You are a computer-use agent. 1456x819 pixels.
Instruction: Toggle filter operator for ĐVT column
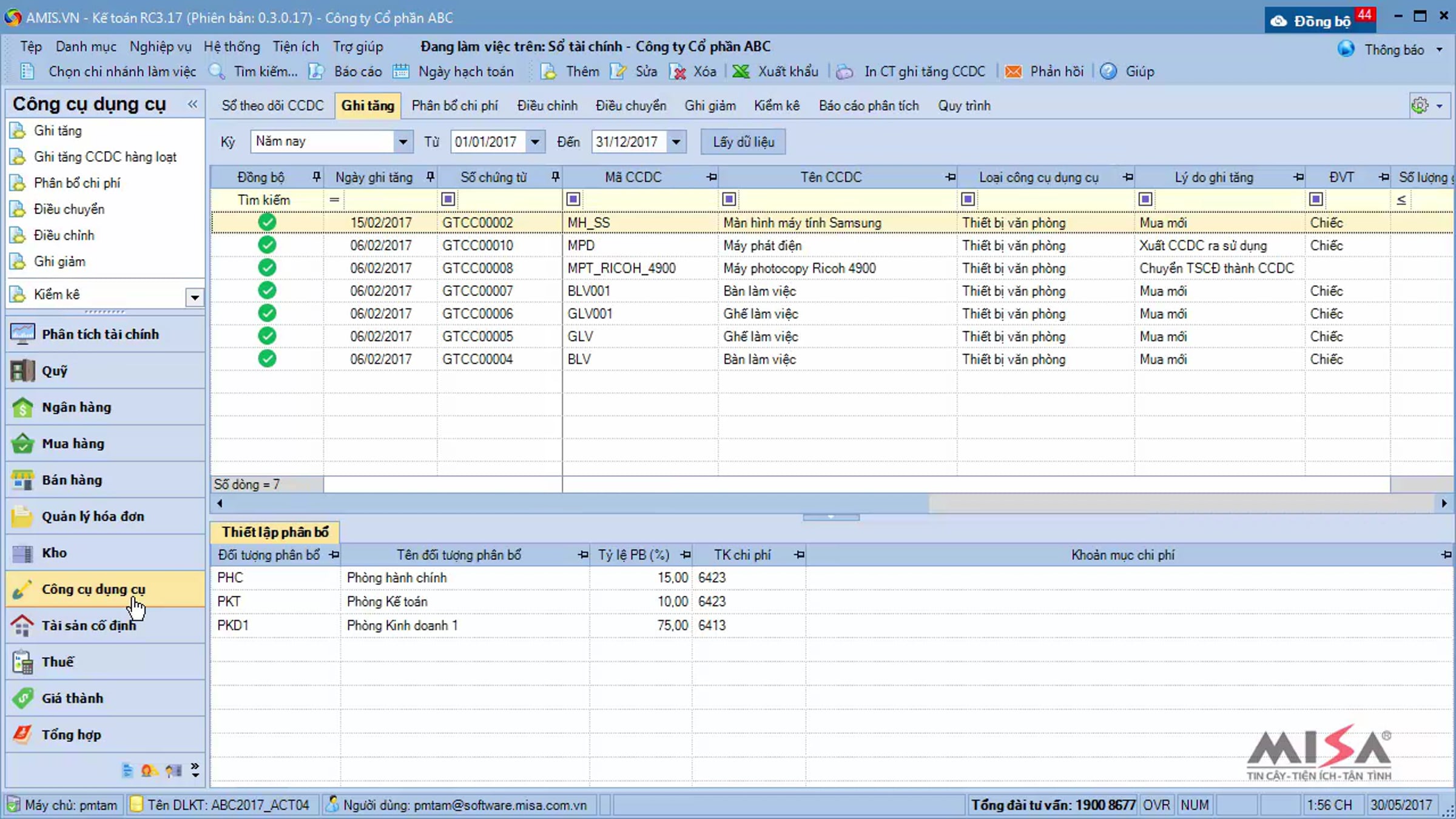pyautogui.click(x=1316, y=199)
